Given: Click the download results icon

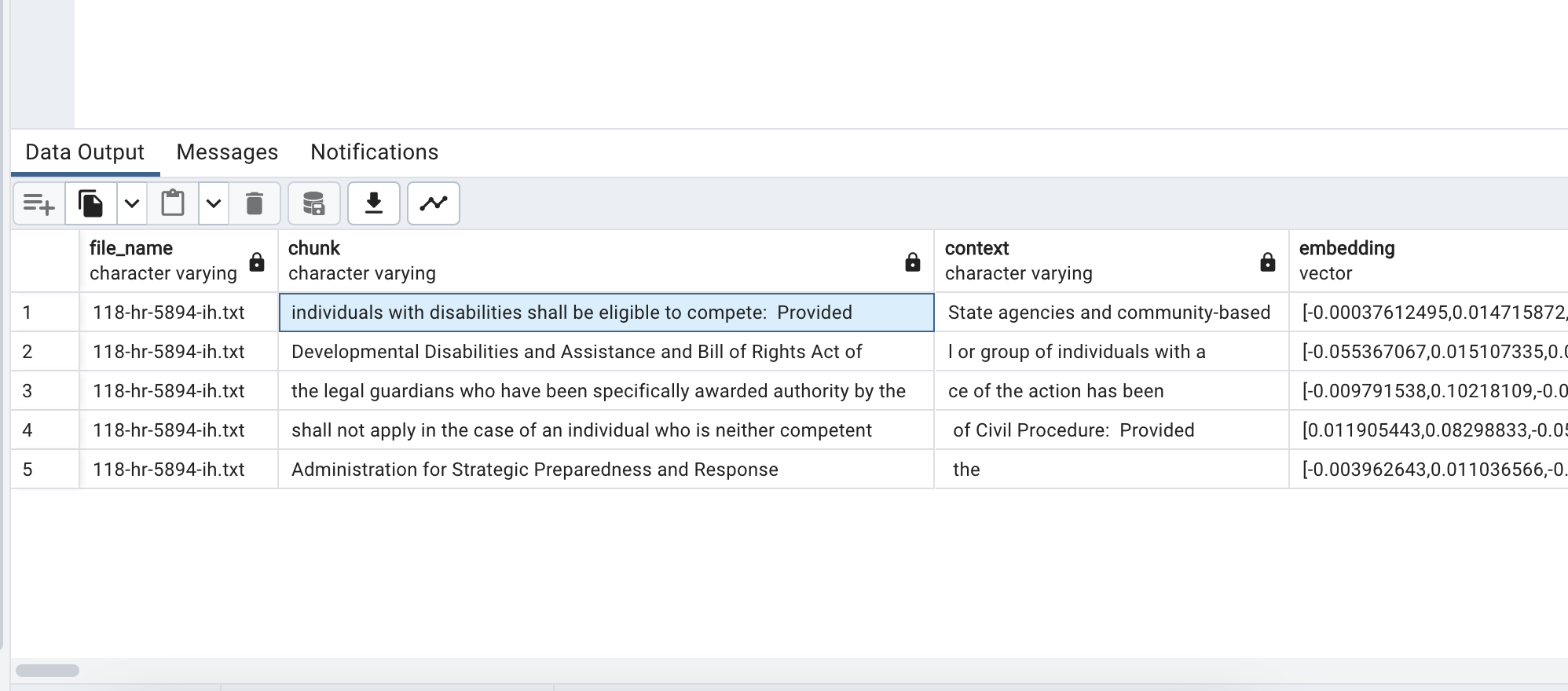Looking at the screenshot, I should pos(374,204).
